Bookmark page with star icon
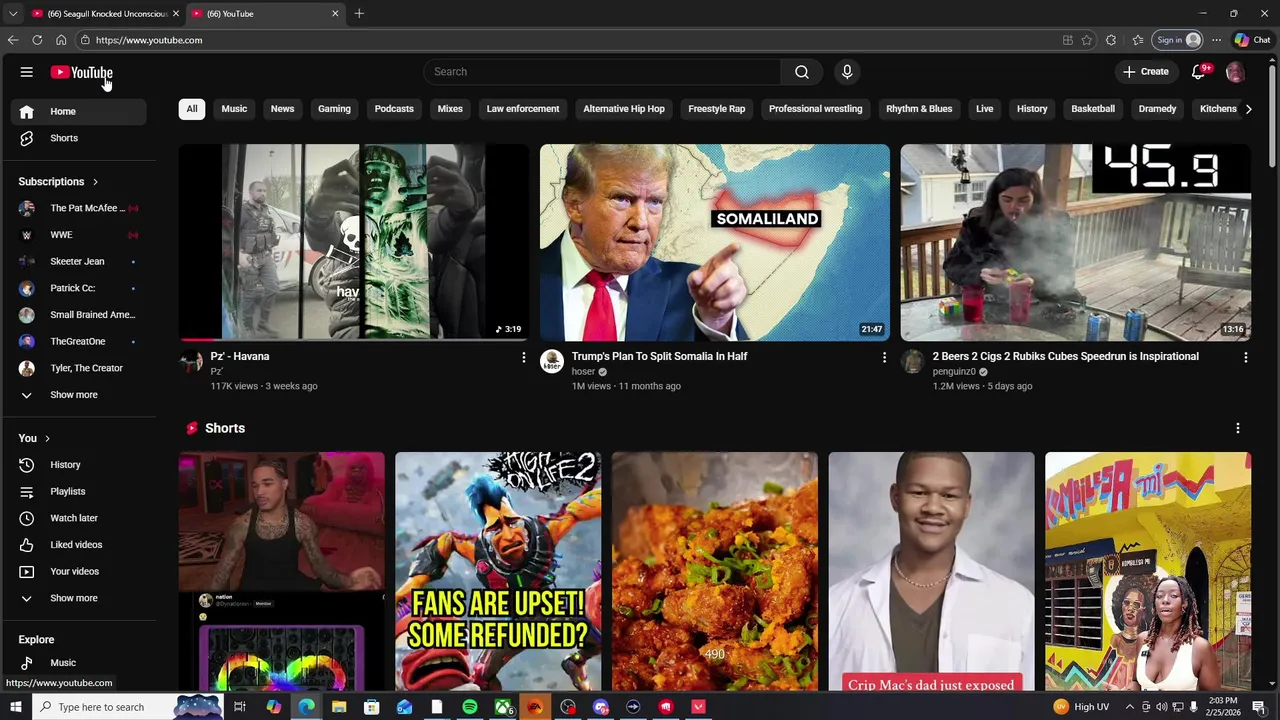Image resolution: width=1280 pixels, height=720 pixels. 1086,40
